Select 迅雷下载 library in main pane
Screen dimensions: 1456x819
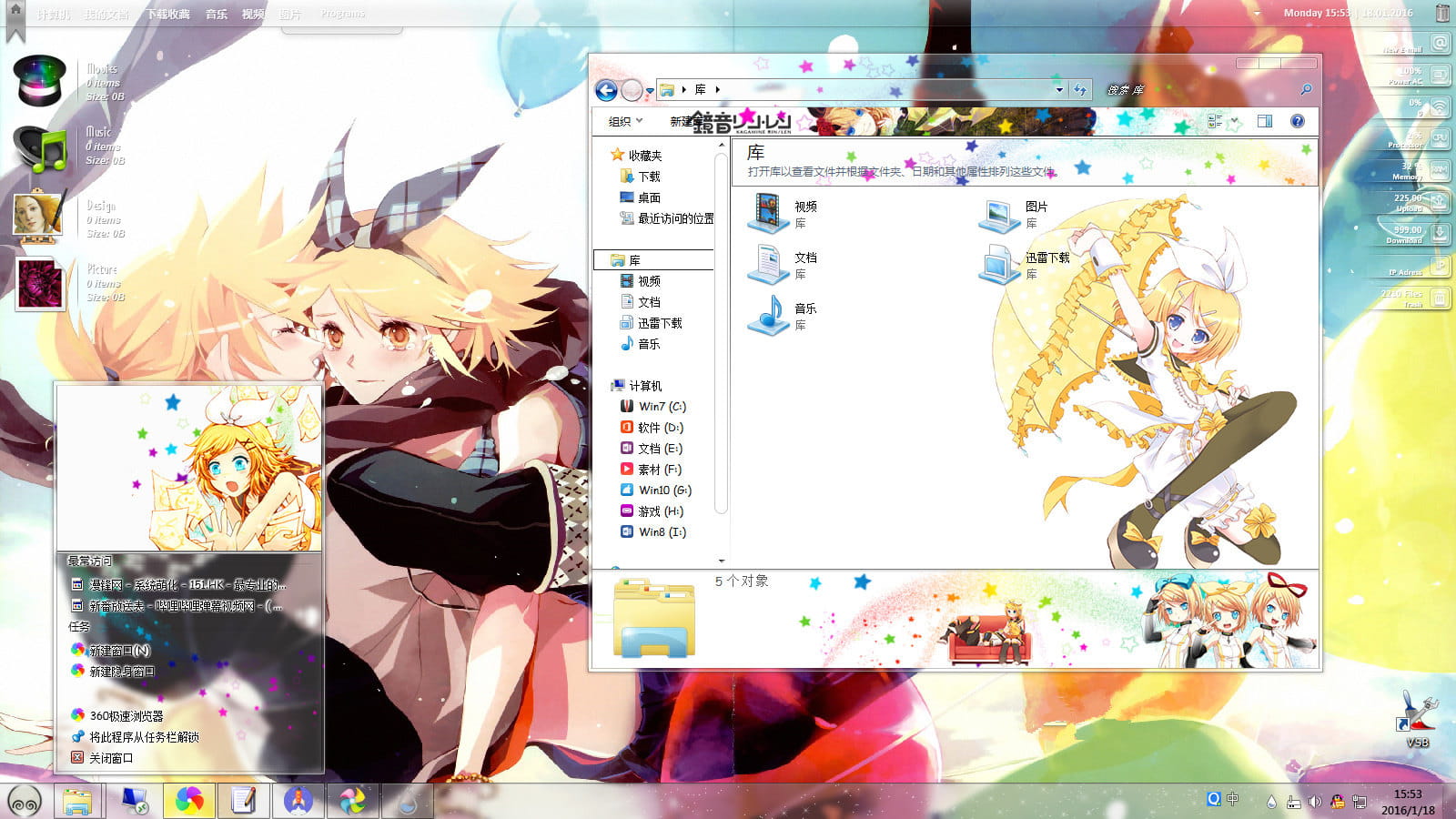coord(1025,265)
